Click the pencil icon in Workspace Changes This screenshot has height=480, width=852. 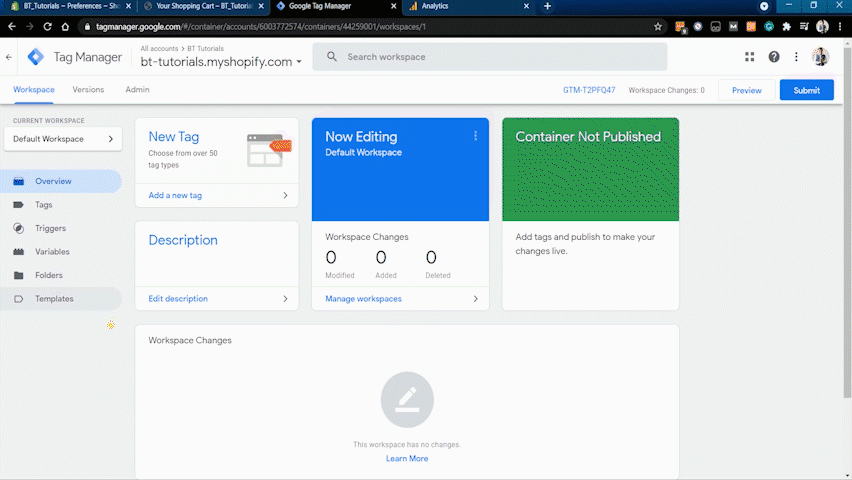(407, 400)
